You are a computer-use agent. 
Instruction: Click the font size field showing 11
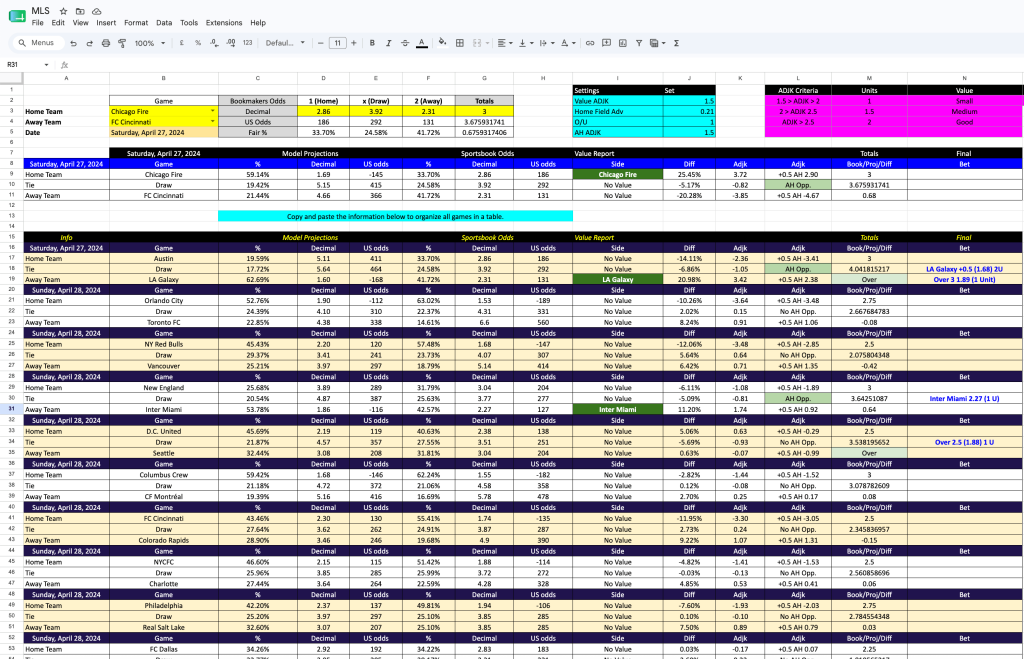coord(338,43)
